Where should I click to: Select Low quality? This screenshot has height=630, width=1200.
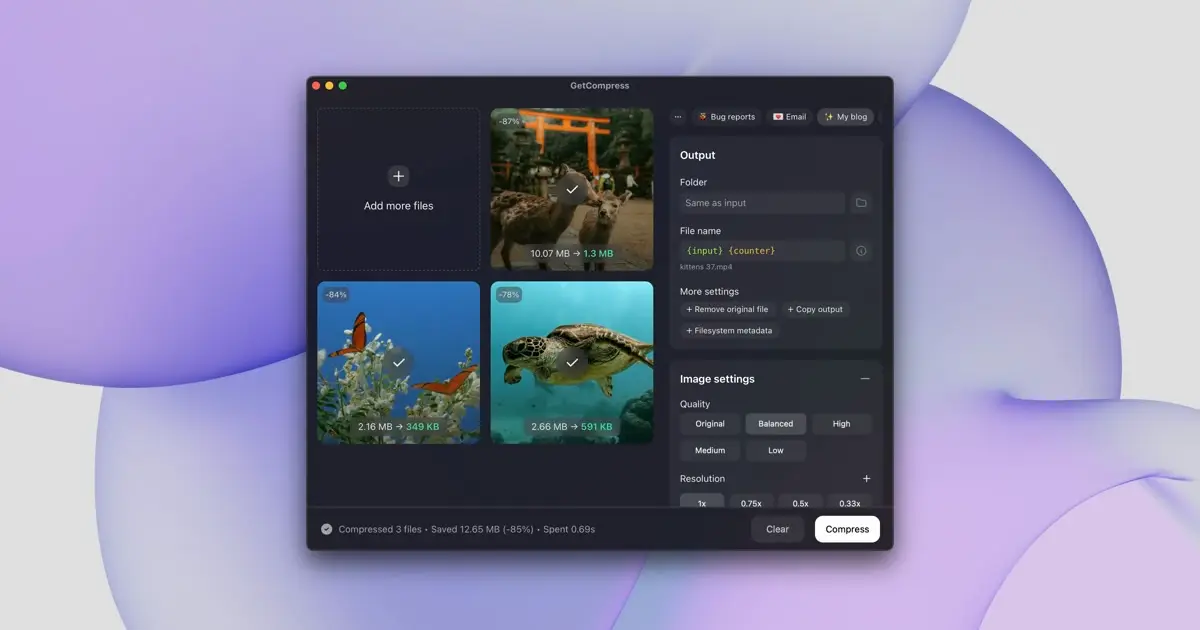click(775, 451)
